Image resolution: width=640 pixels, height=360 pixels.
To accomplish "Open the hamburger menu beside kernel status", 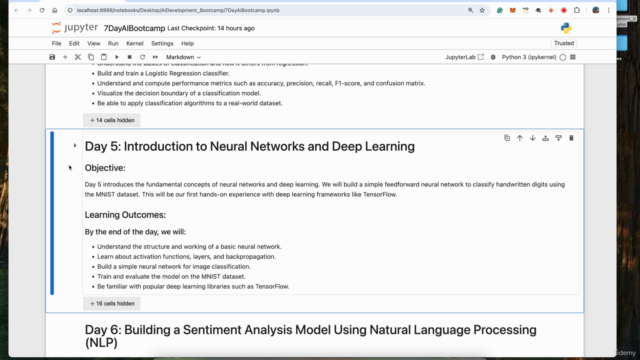I will tap(573, 57).
